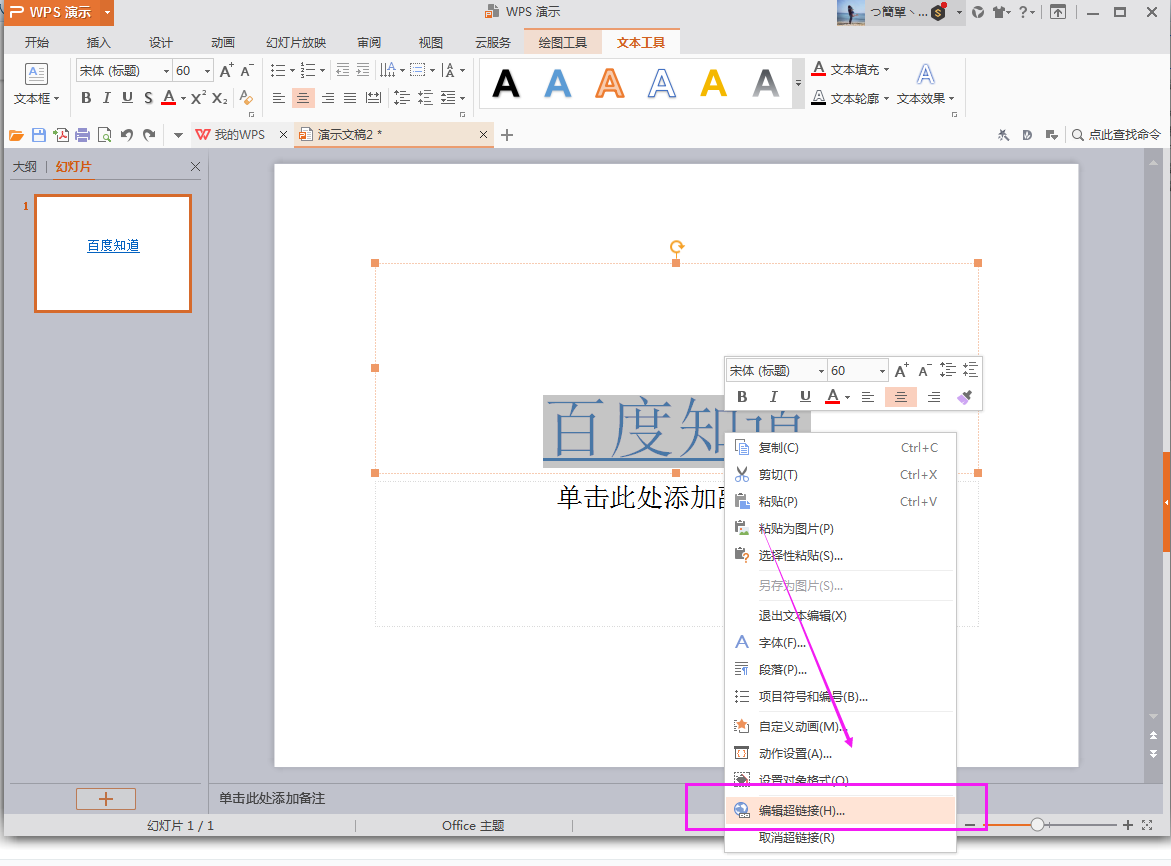Click the format painter in mini toolbar
The height and width of the screenshot is (866, 1171).
pos(964,396)
